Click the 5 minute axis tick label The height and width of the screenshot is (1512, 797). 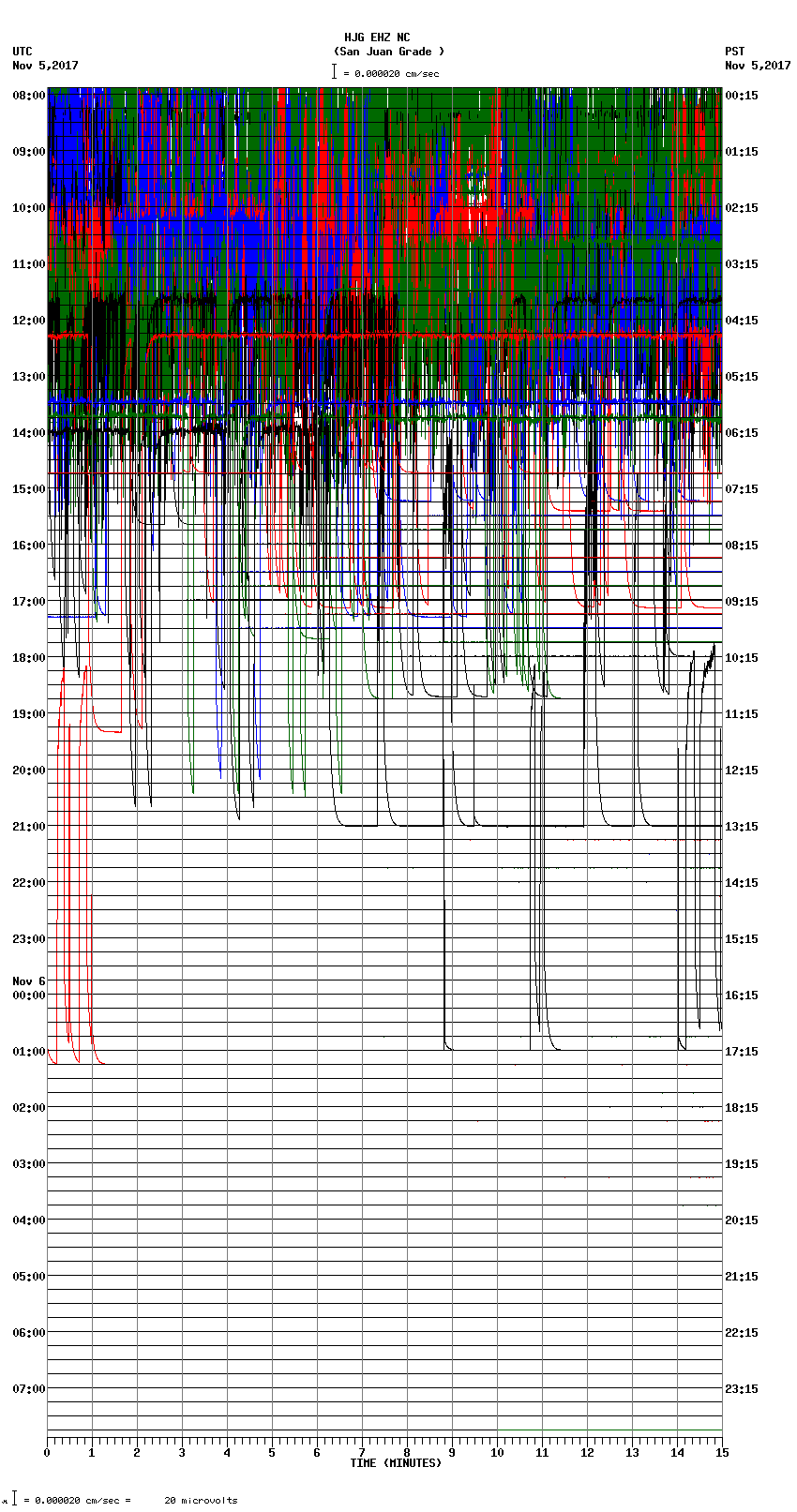point(272,1454)
